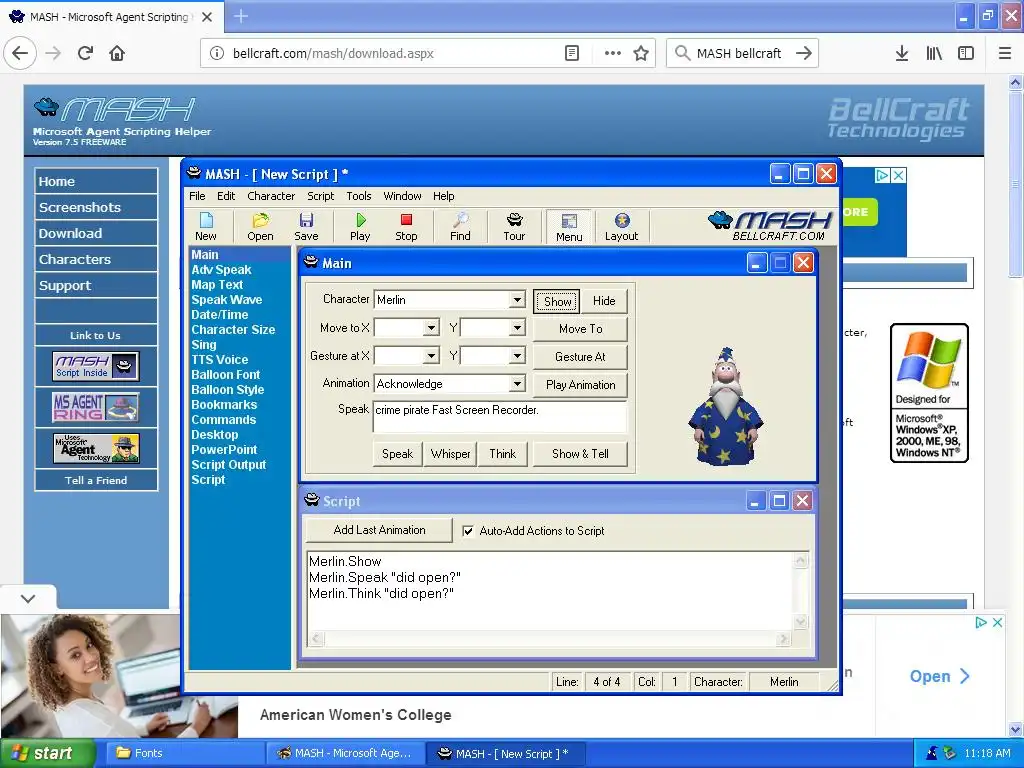
Task: Start the script with the Play icon
Action: pos(360,227)
